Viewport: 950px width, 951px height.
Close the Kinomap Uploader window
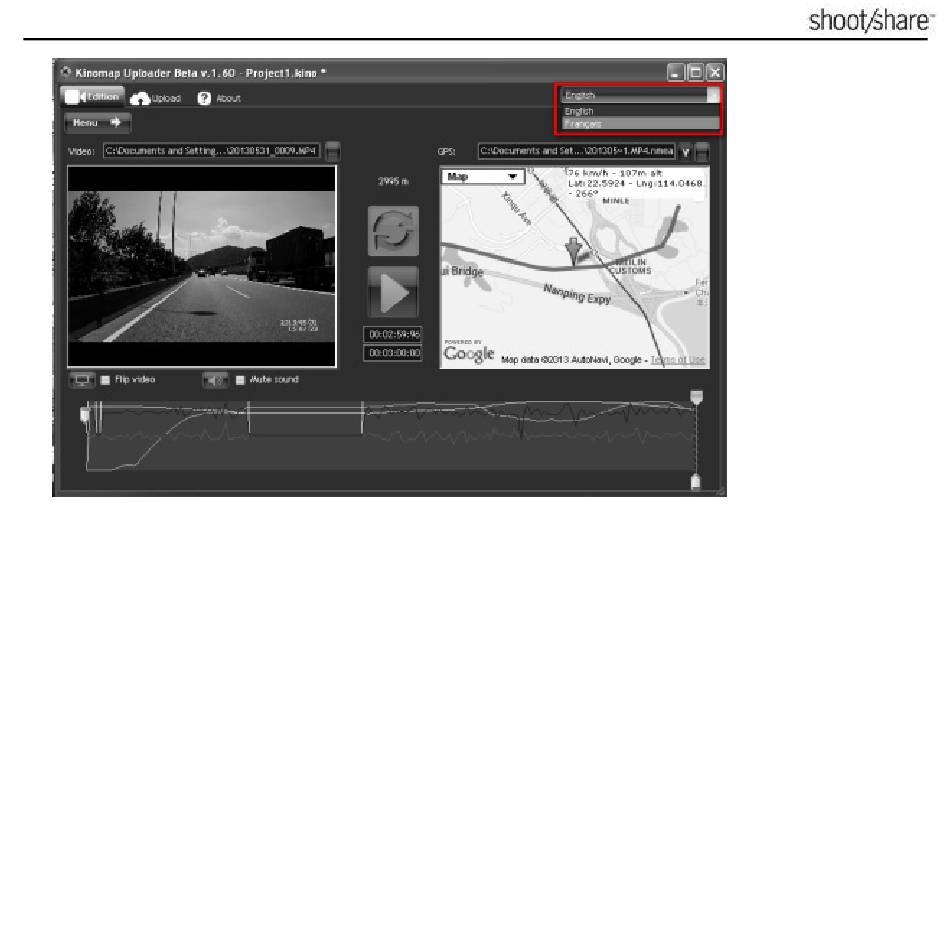pos(715,73)
